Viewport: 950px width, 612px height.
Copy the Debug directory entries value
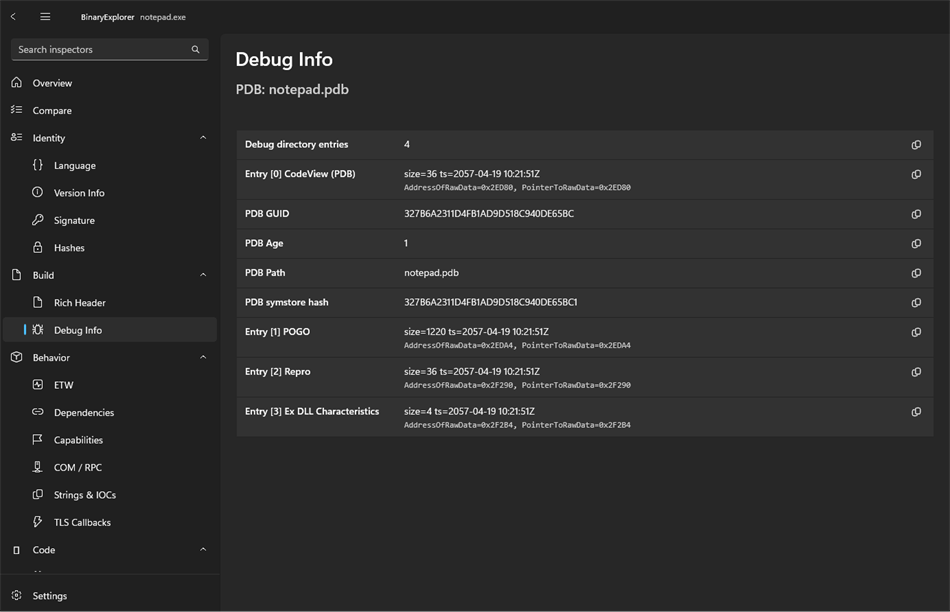(916, 145)
